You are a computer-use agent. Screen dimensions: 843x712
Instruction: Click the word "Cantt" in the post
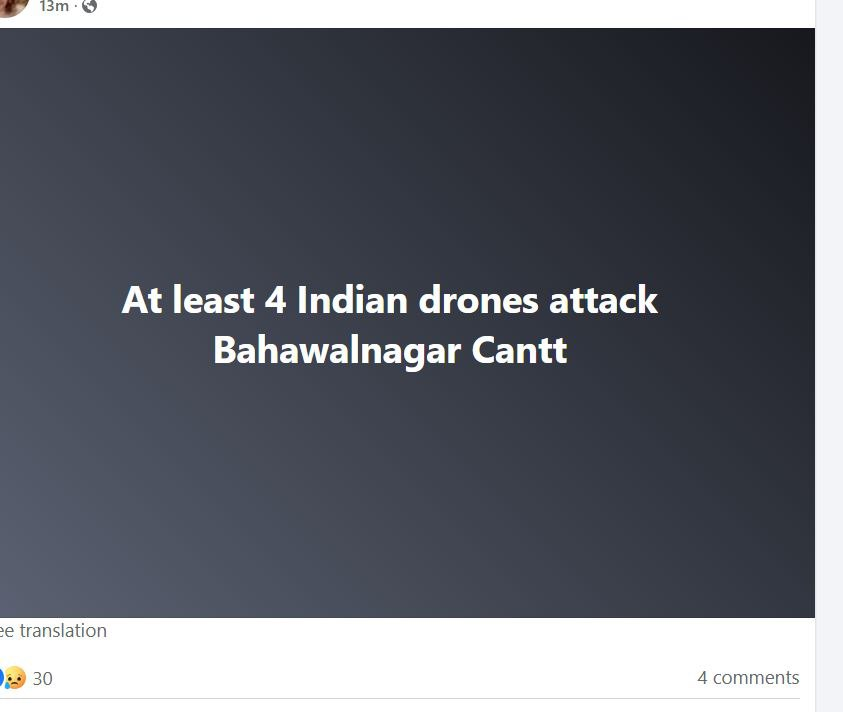pos(519,350)
